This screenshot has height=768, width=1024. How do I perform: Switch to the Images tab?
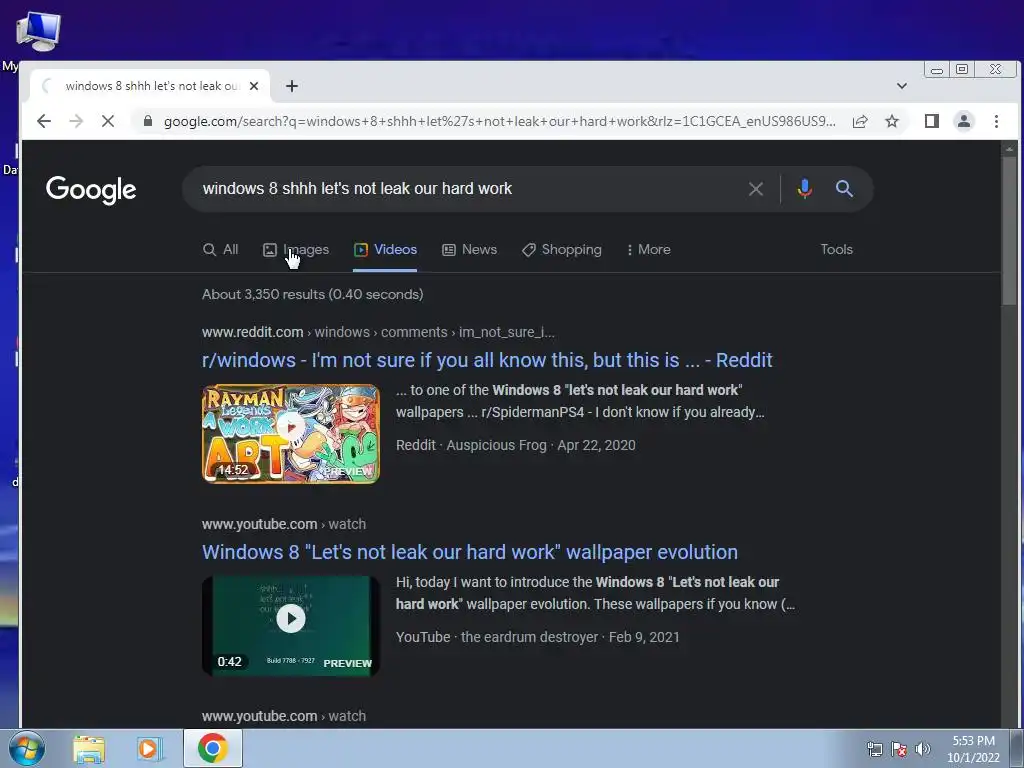(296, 249)
